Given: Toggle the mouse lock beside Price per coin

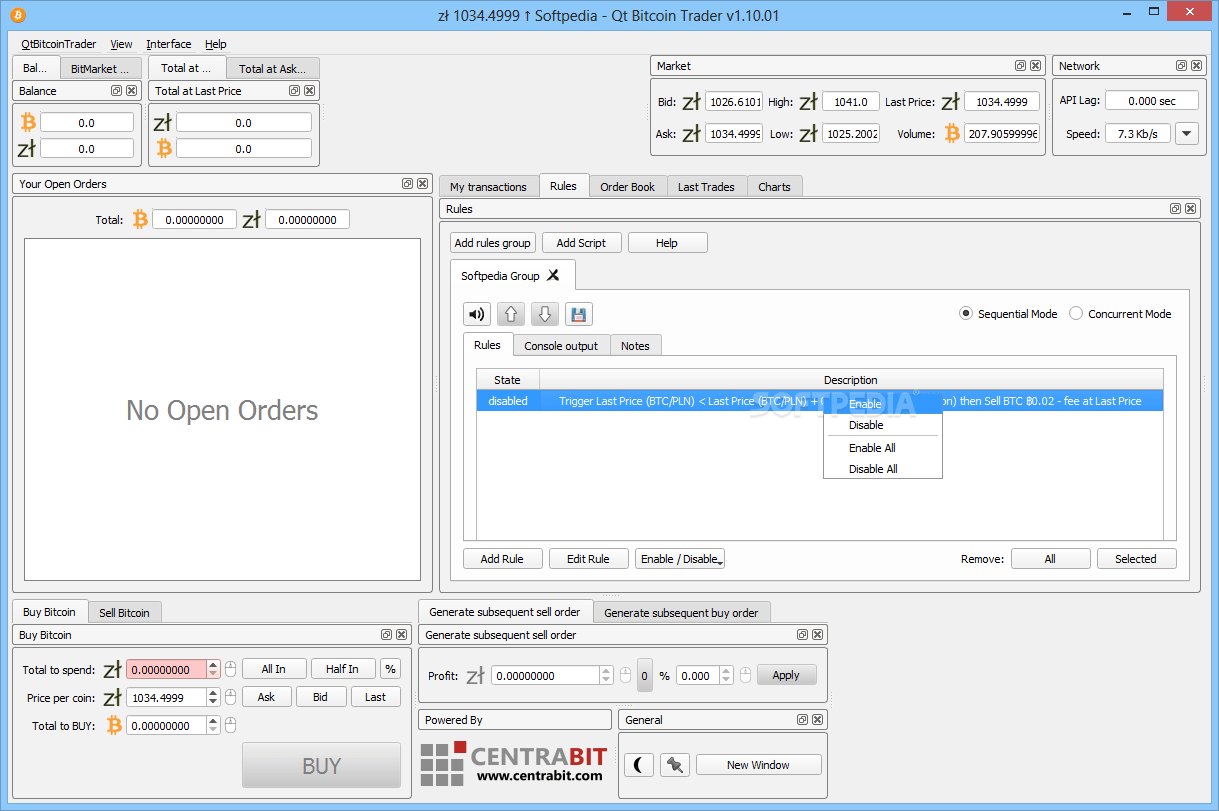Looking at the screenshot, I should (229, 697).
